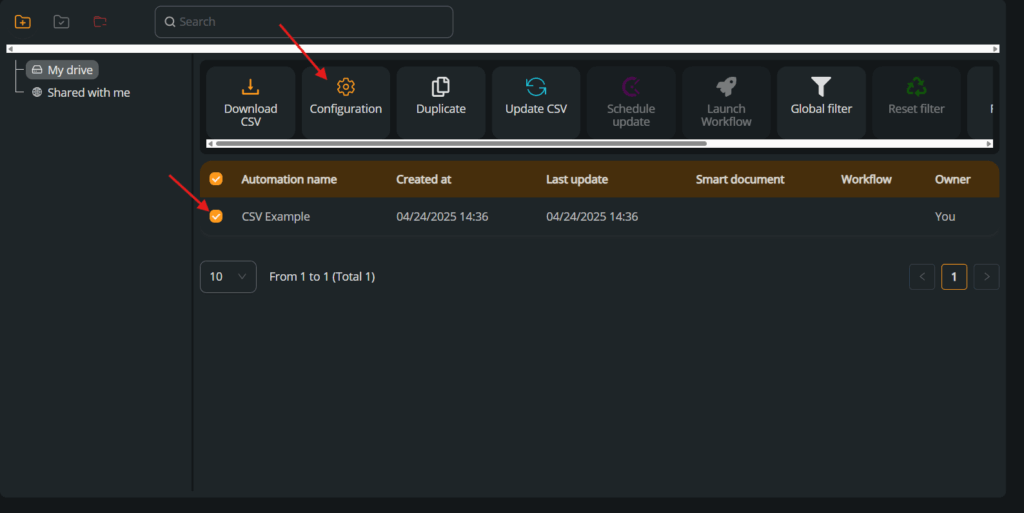Image resolution: width=1024 pixels, height=513 pixels.
Task: Toggle the select-all checkbox in table header
Action: click(x=216, y=179)
